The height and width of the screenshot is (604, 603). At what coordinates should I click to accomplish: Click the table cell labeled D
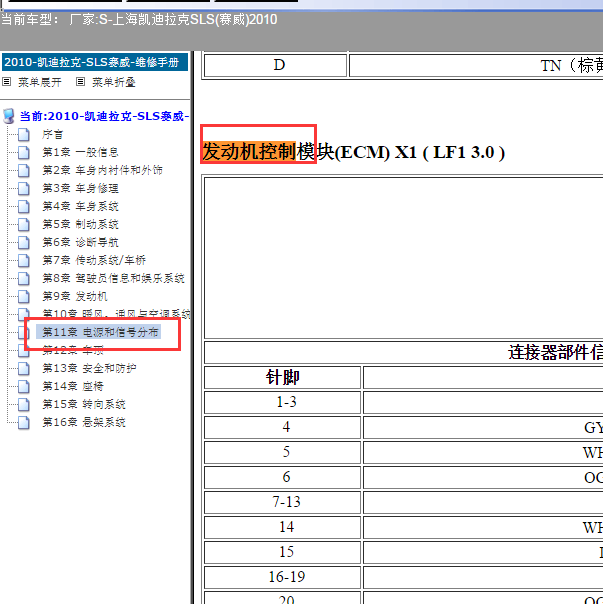click(275, 65)
